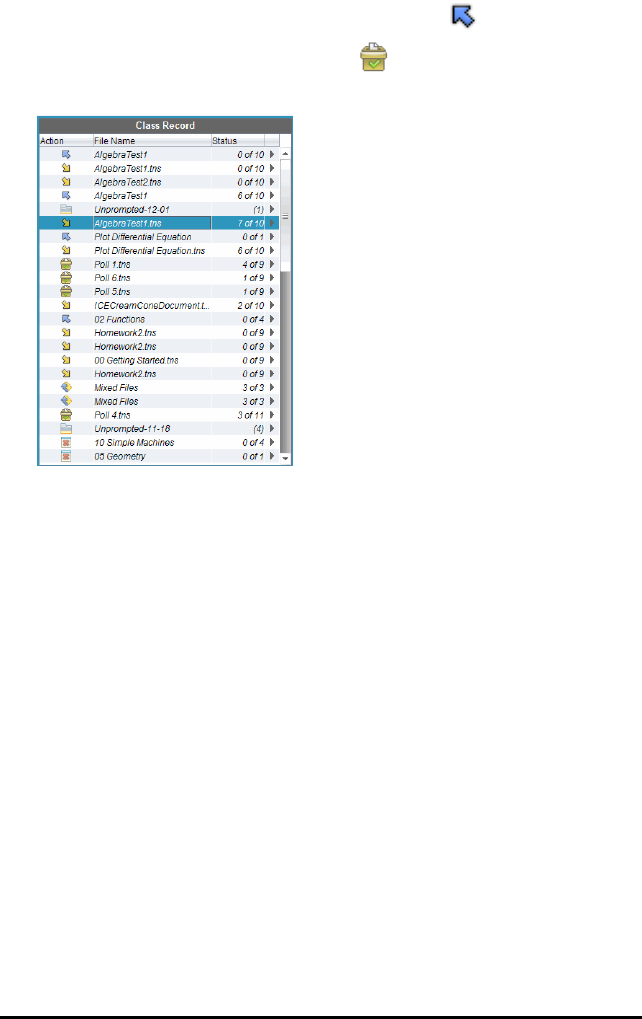Click the folder icon for Unprompted-11-18

pyautogui.click(x=66, y=429)
